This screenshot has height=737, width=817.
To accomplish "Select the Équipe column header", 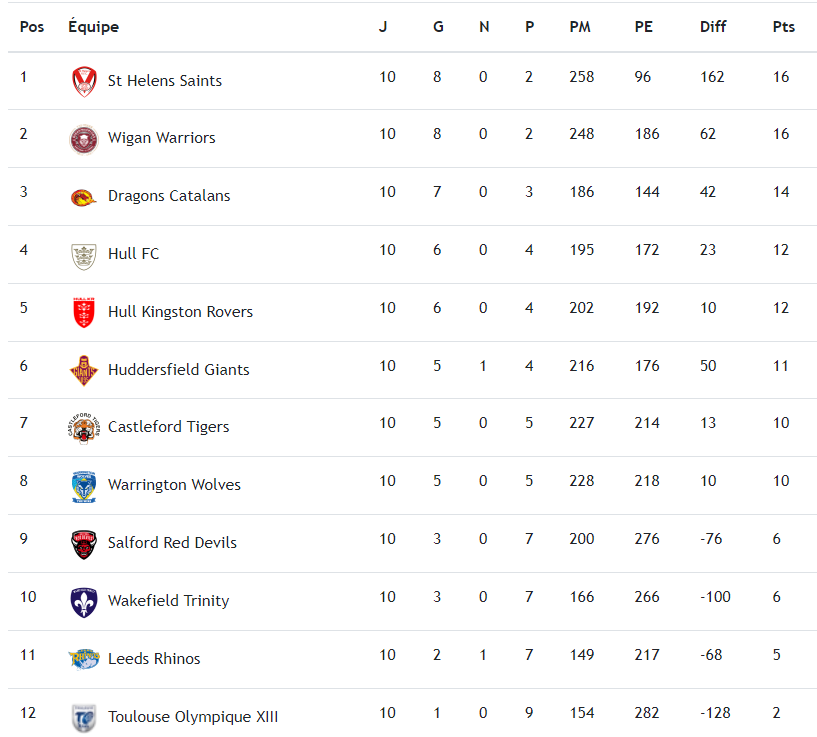I will click(93, 27).
